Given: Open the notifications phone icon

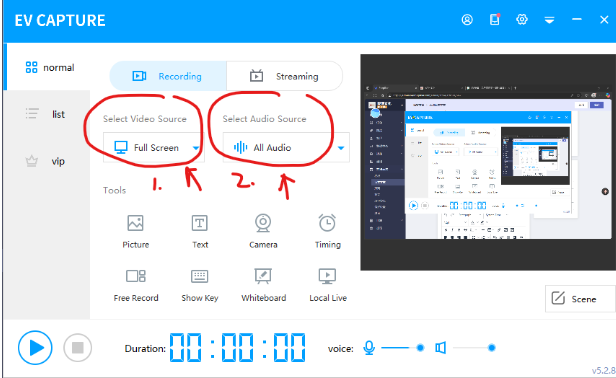Looking at the screenshot, I should pyautogui.click(x=495, y=19).
